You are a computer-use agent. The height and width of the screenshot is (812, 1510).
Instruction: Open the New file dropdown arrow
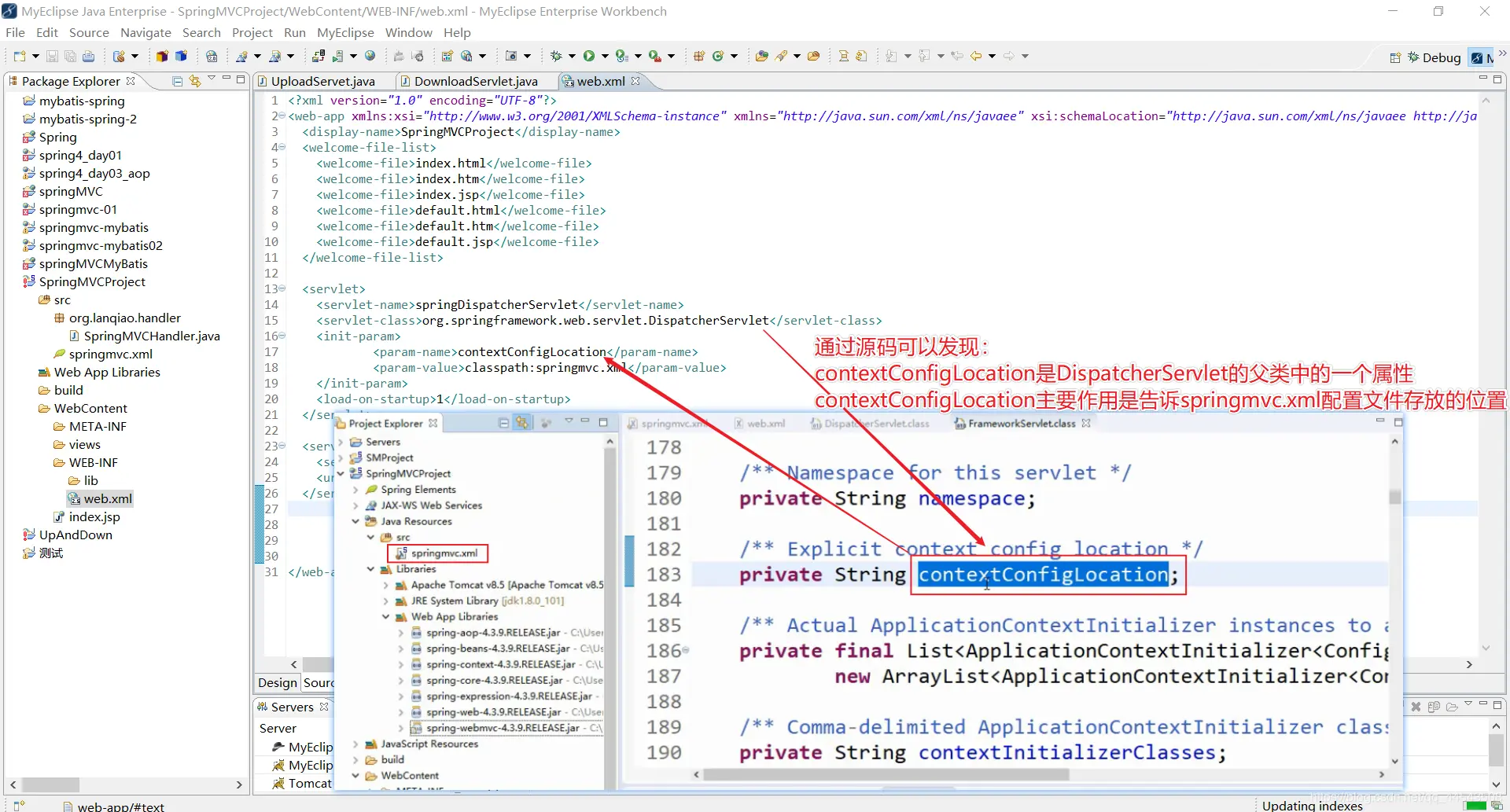pos(35,56)
